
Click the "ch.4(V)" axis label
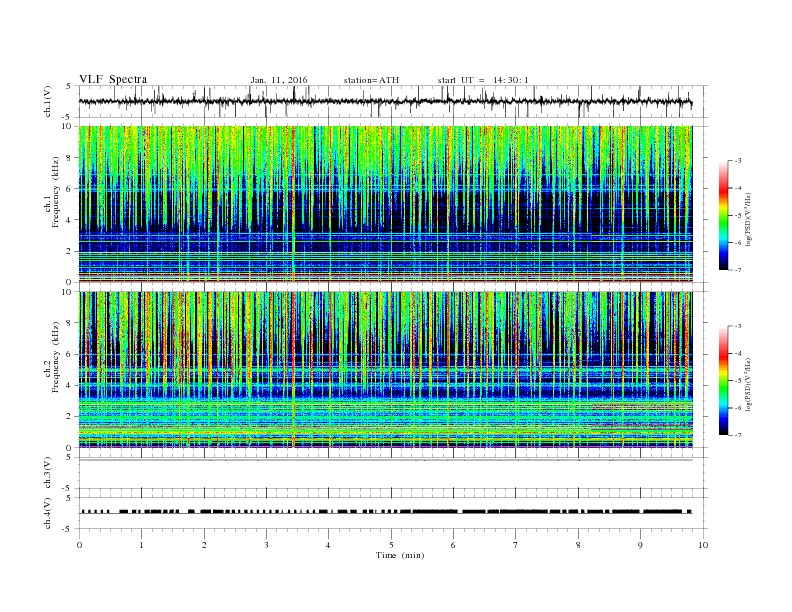(48, 513)
